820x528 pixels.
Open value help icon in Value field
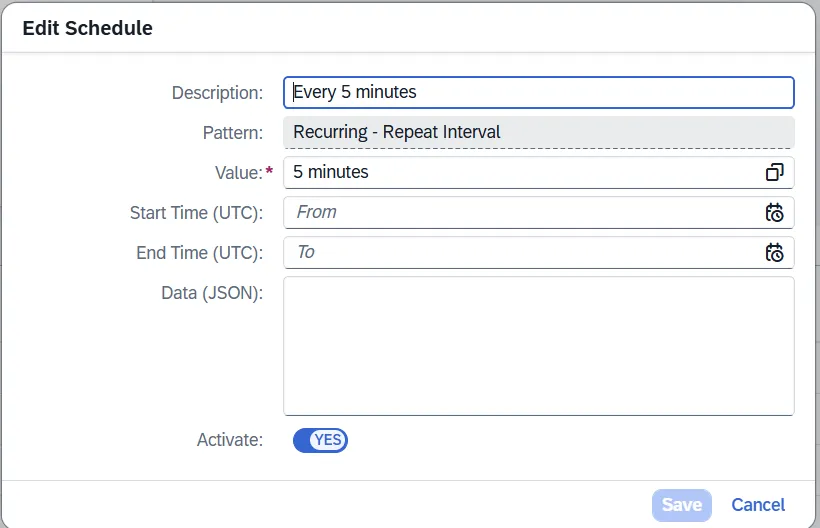[x=775, y=172]
